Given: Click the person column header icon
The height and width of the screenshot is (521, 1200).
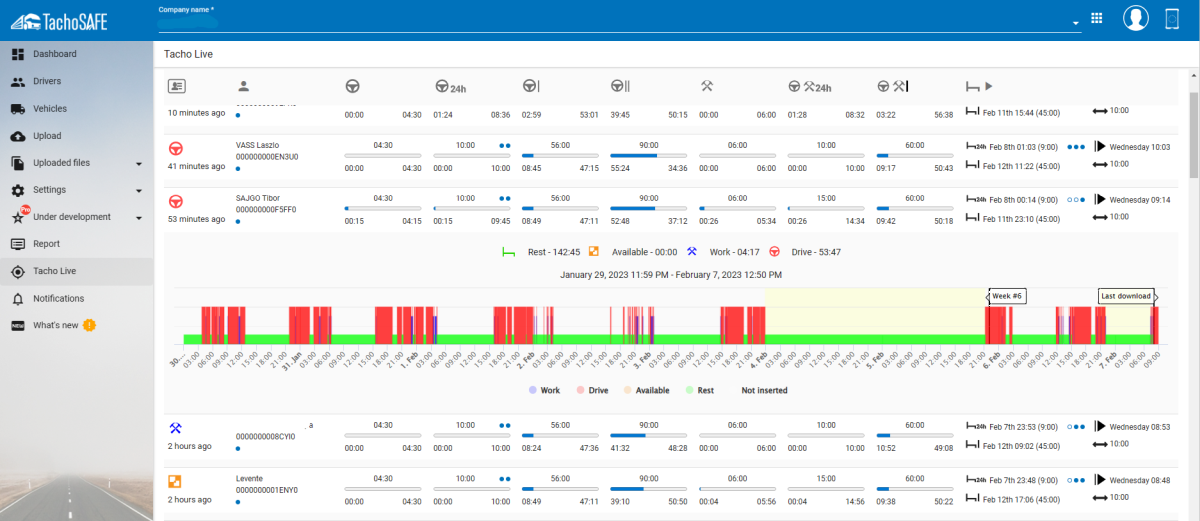Looking at the screenshot, I should 243,87.
